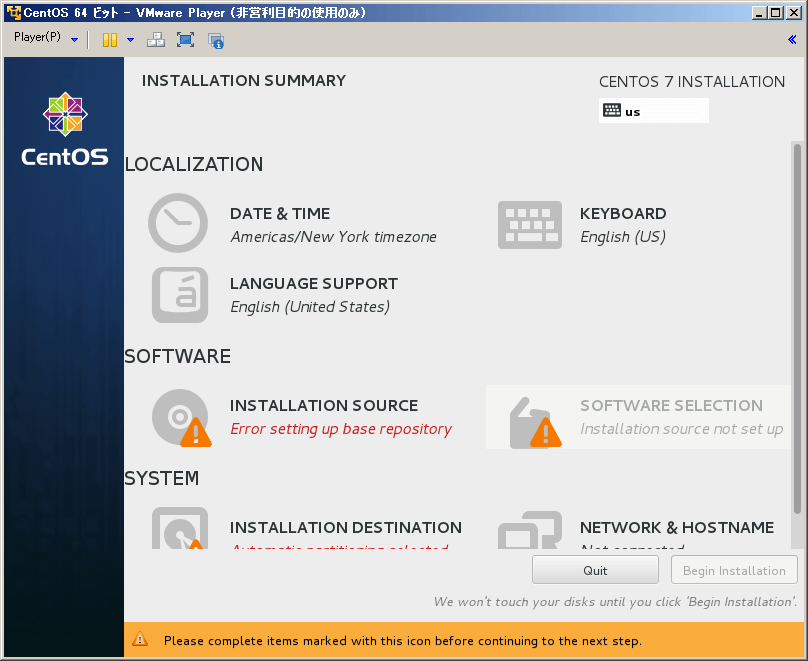Click the warning icon in the orange bar
Viewport: 808px width, 661px height.
(x=140, y=640)
